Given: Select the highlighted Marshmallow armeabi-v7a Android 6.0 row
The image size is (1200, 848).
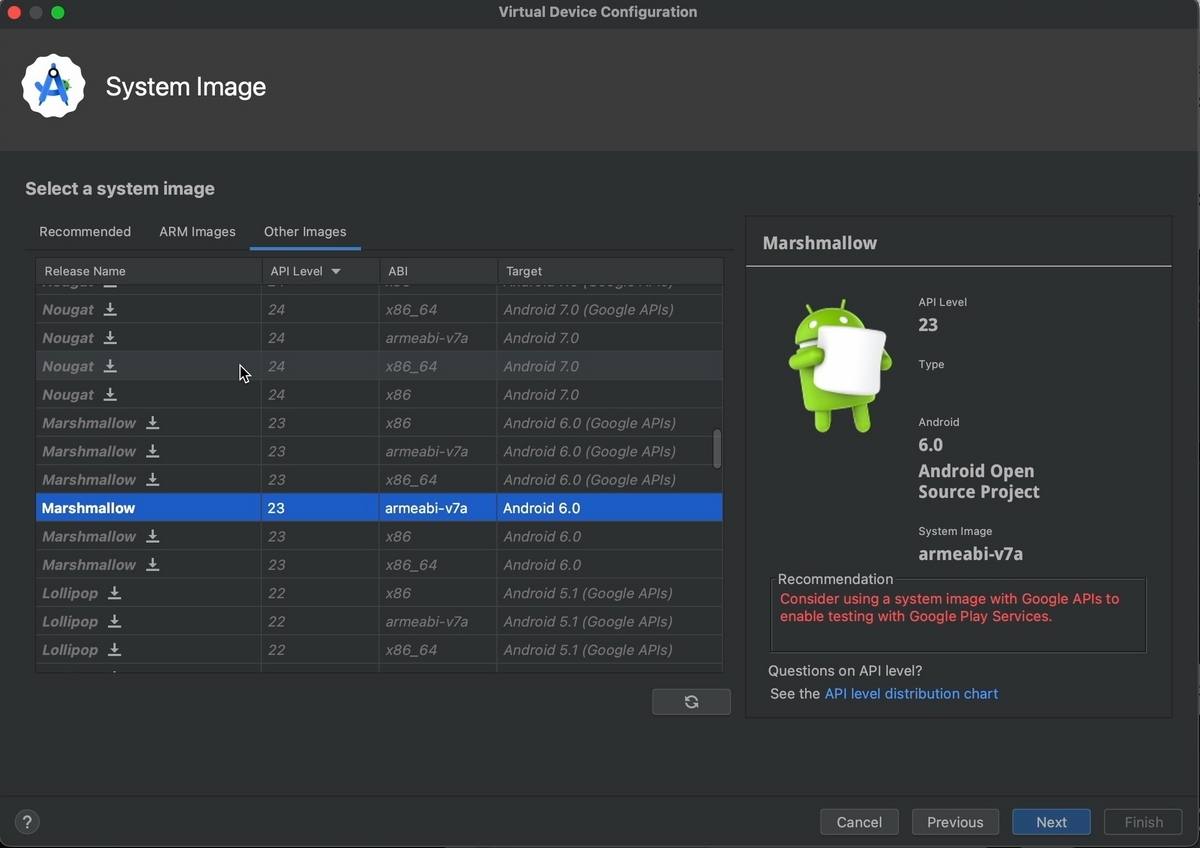Looking at the screenshot, I should click(x=379, y=508).
